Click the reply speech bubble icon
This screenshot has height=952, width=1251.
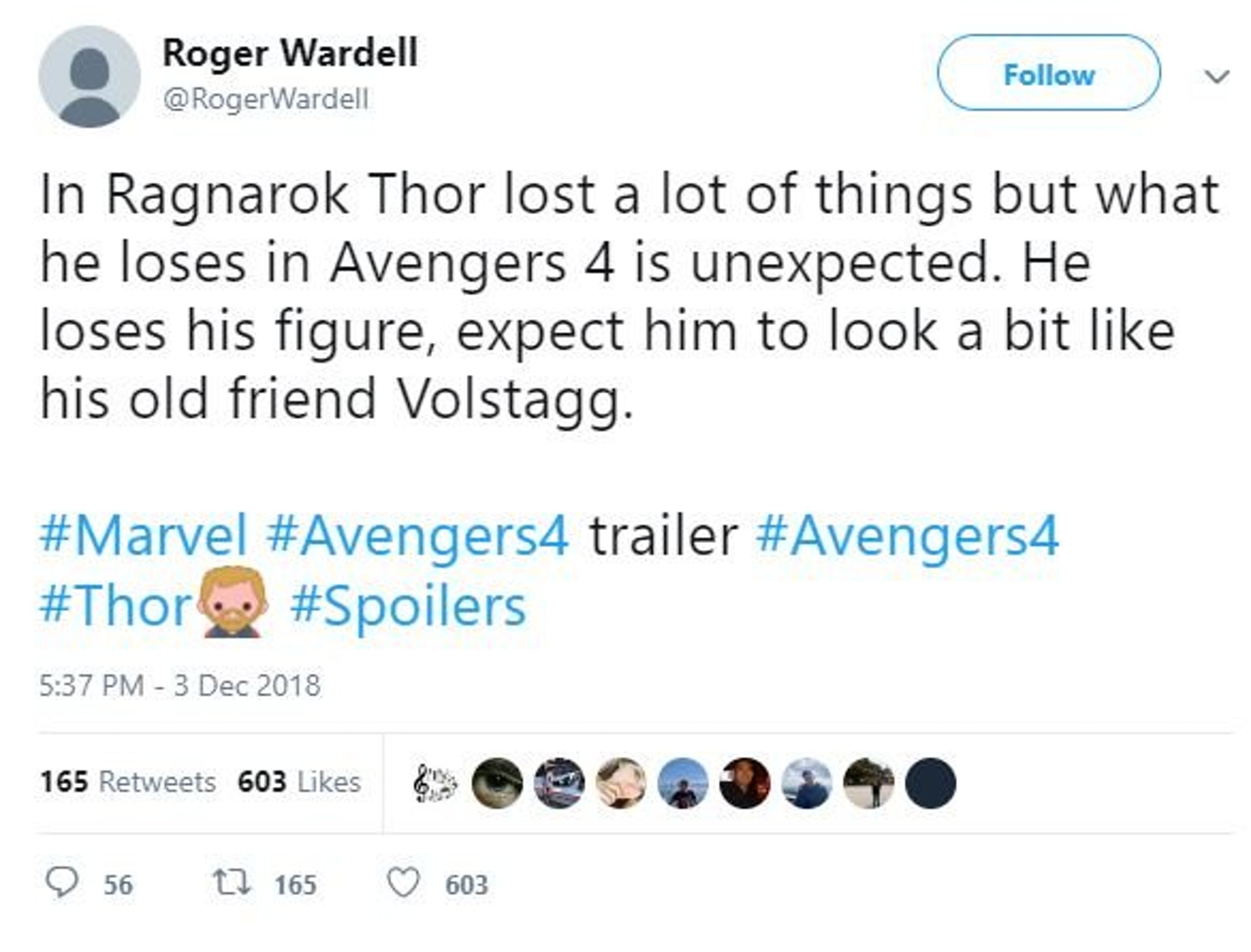pos(62,884)
